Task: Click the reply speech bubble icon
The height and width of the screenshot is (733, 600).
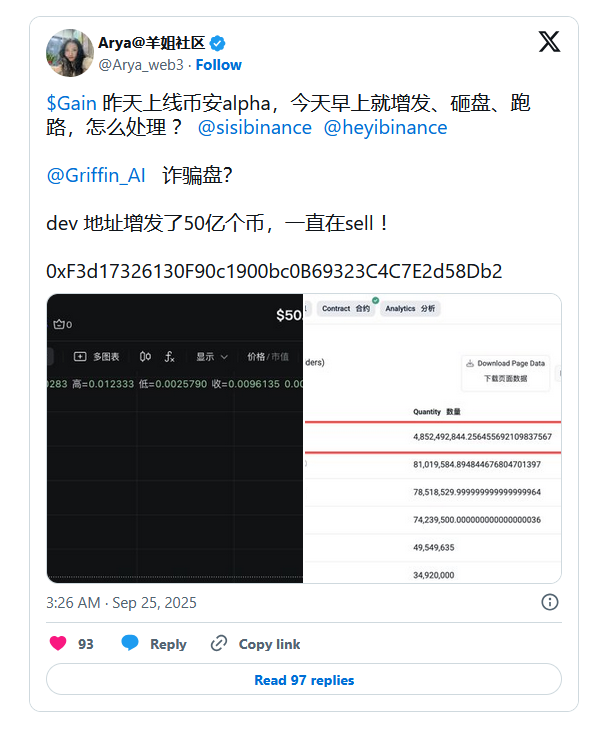Action: [130, 643]
